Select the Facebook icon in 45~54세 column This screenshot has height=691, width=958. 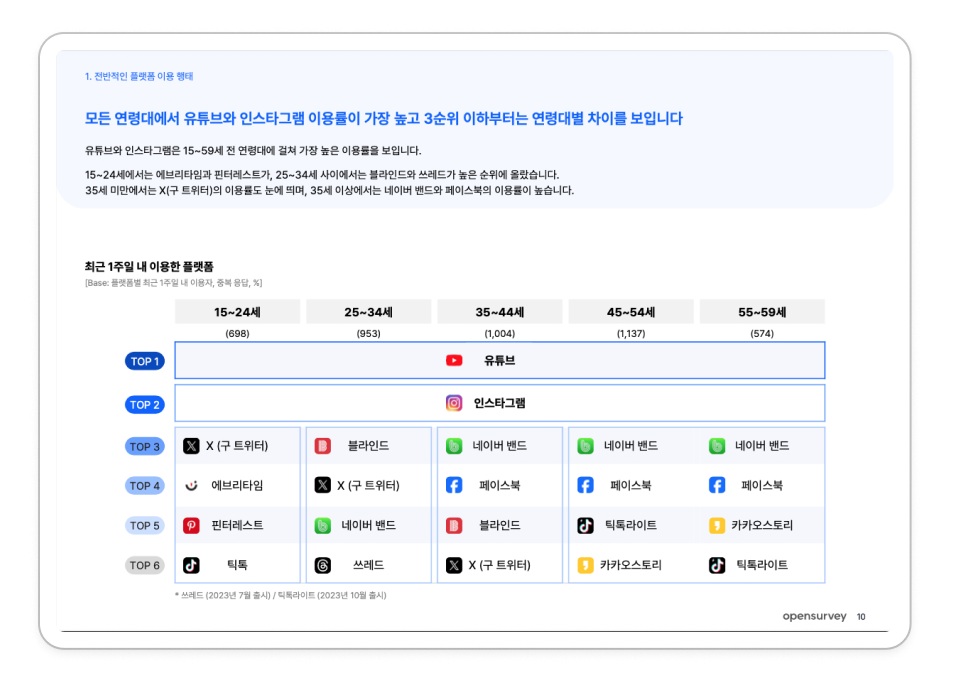tap(585, 486)
